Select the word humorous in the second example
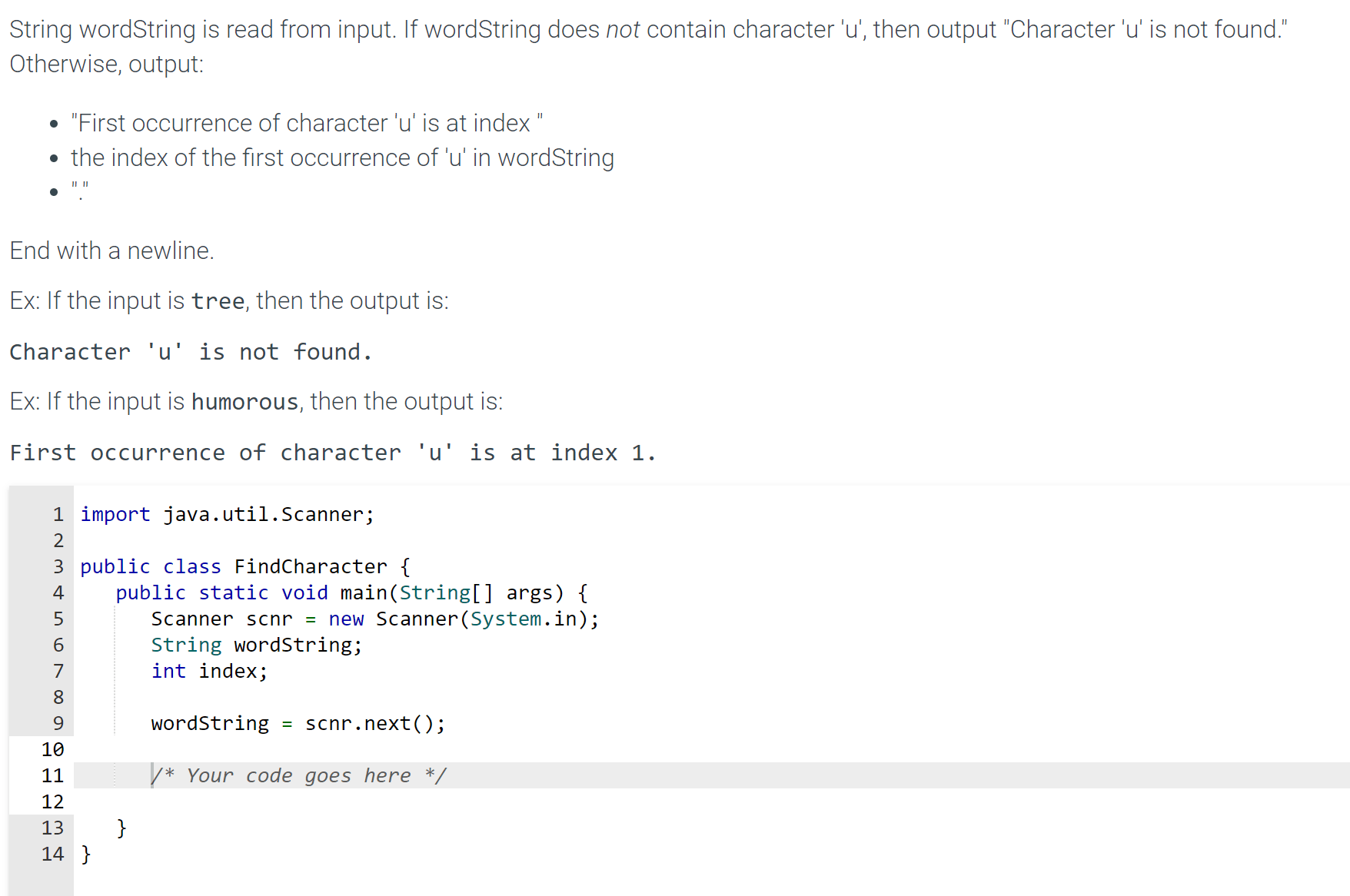The width and height of the screenshot is (1350, 896). [244, 401]
